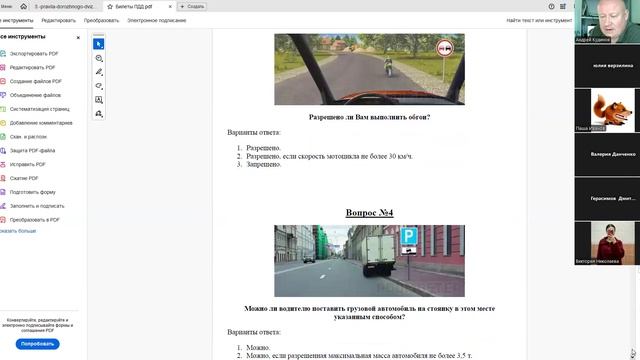Click the Заполнить и подписать icon

click(x=3, y=206)
